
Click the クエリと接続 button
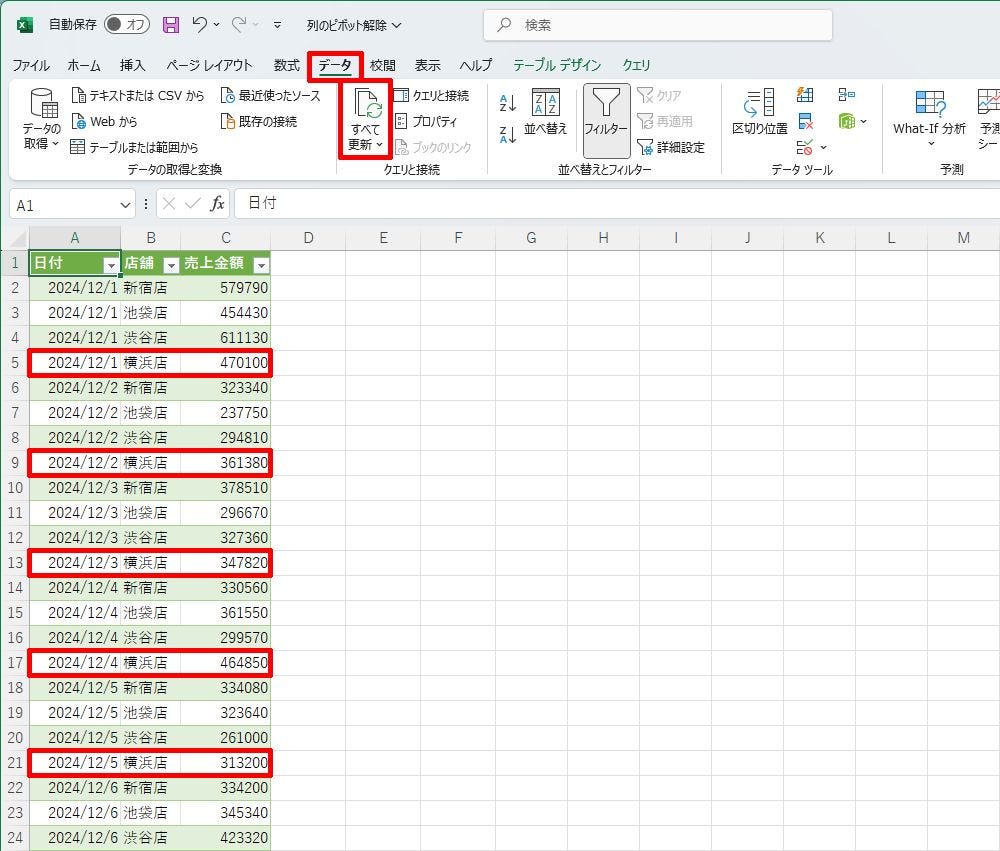click(x=431, y=96)
